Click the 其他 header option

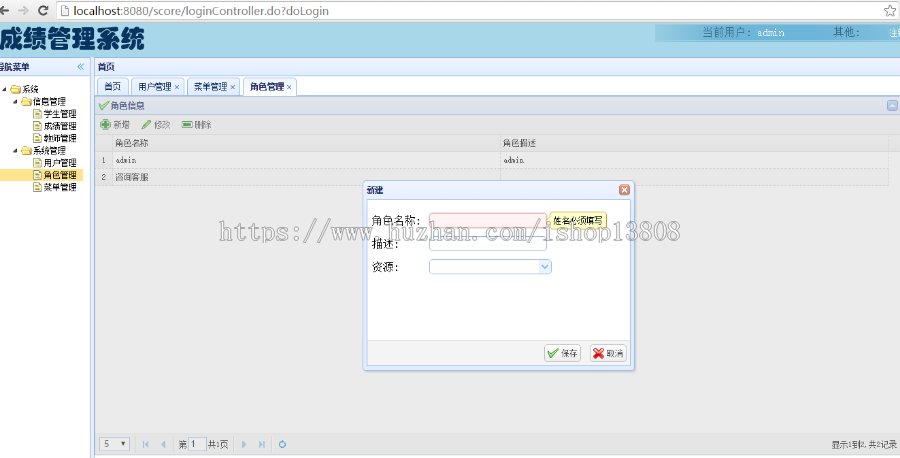pyautogui.click(x=847, y=33)
